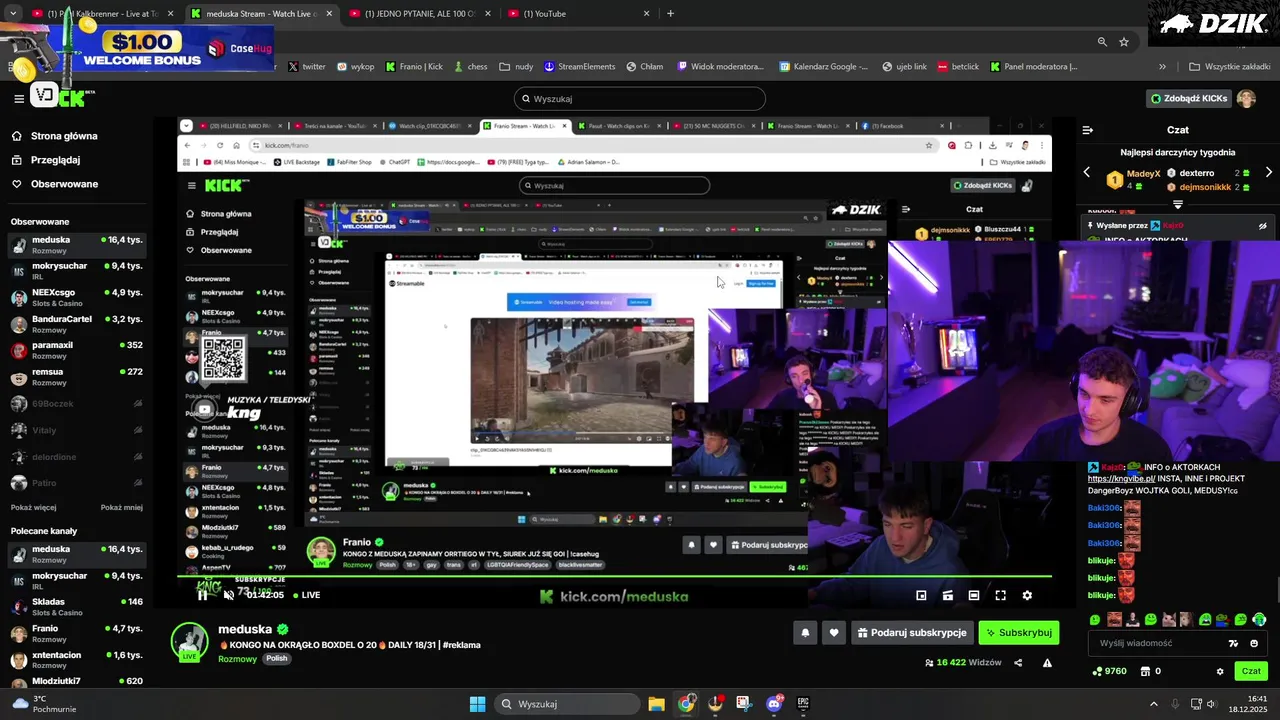Open 7TV emote menu in chat input
The width and height of the screenshot is (1280, 720).
click(1233, 643)
